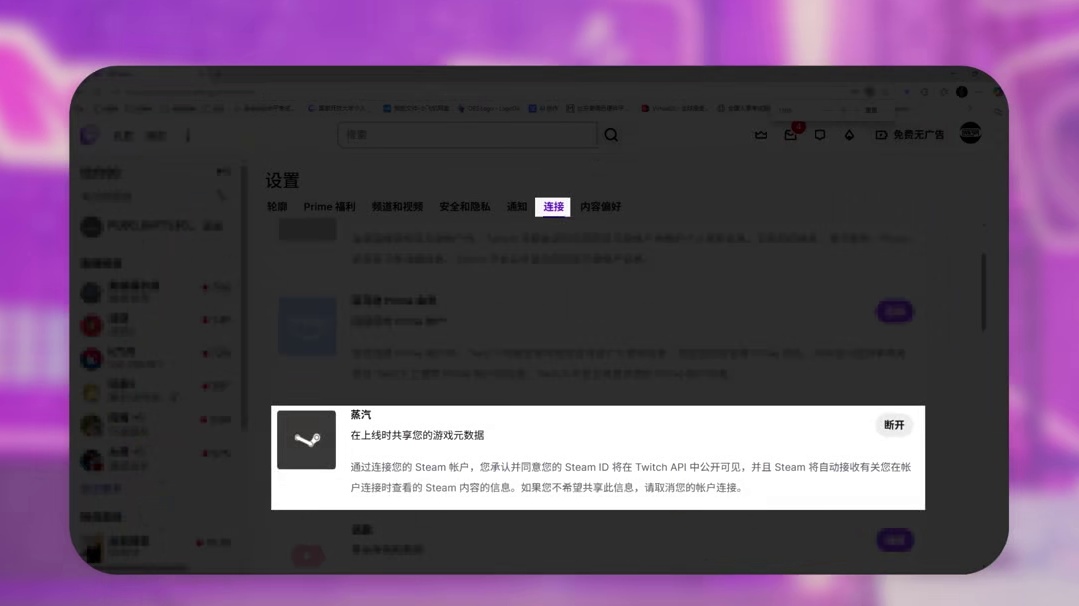Image resolution: width=1079 pixels, height=606 pixels.
Task: Click the search magnifier icon
Action: pyautogui.click(x=611, y=135)
